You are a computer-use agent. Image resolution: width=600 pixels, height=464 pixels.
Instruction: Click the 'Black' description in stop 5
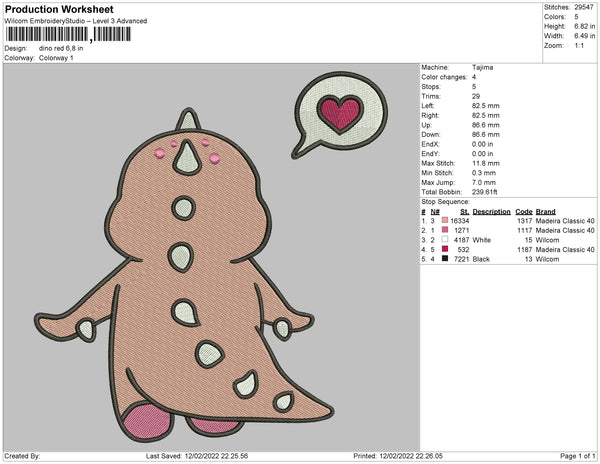pyautogui.click(x=481, y=259)
